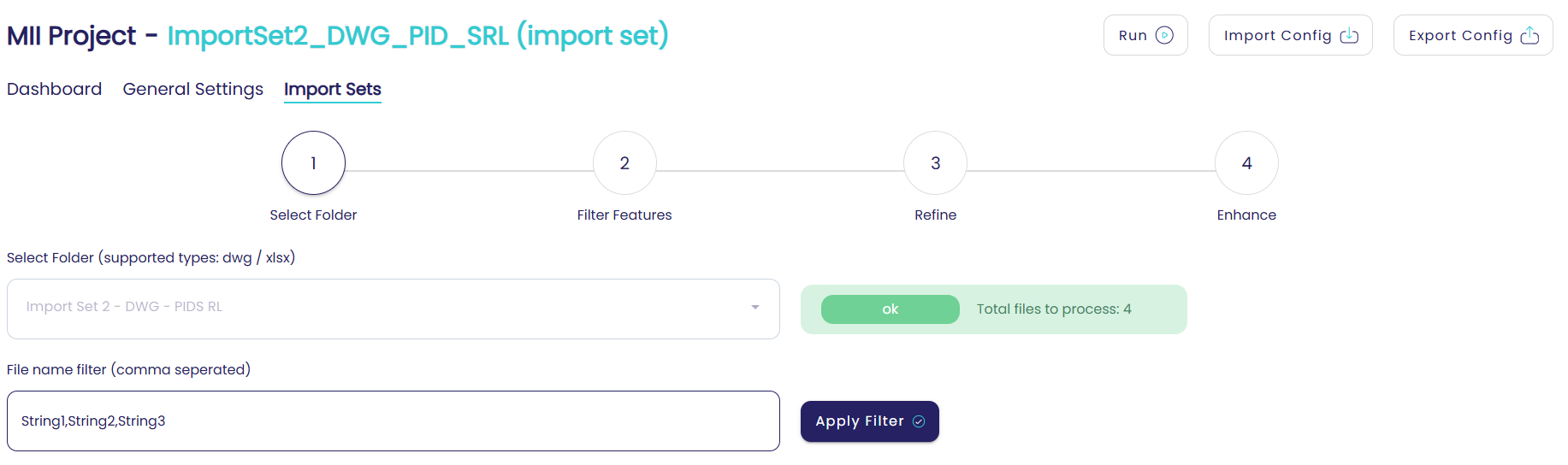Click the ImportSet2_DWG_PID_SRL title text
Screen dimensions: 1568x465
click(417, 35)
